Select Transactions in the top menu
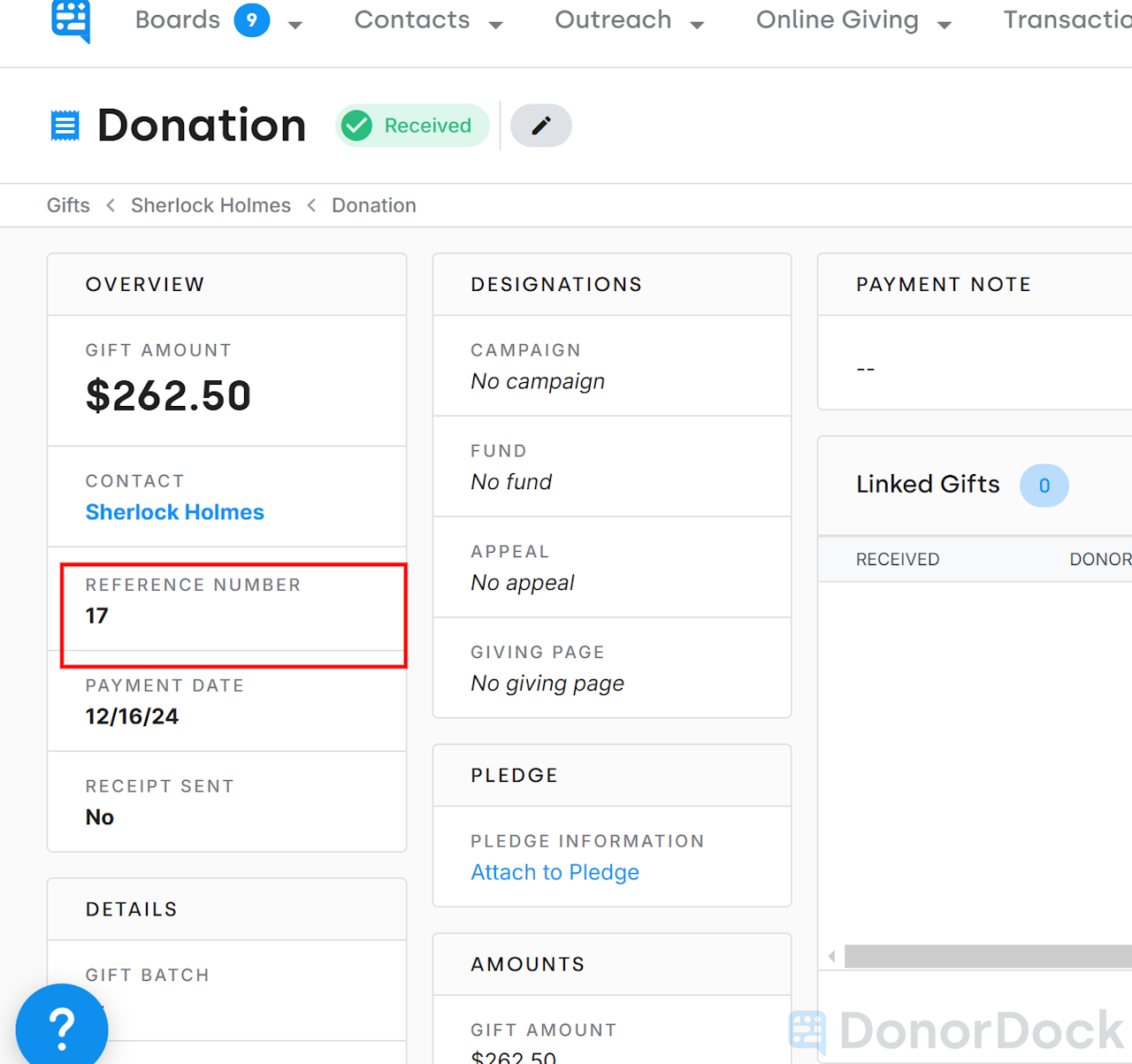Image resolution: width=1132 pixels, height=1064 pixels. pos(1069,19)
